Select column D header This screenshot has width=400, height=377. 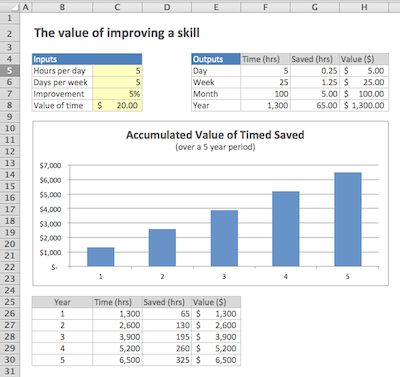click(x=167, y=7)
